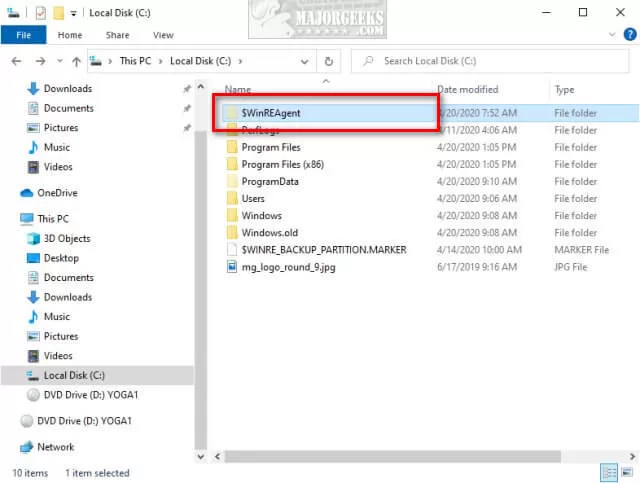Switch to details view in status bar
Screen dimensions: 640x483
click(x=609, y=473)
